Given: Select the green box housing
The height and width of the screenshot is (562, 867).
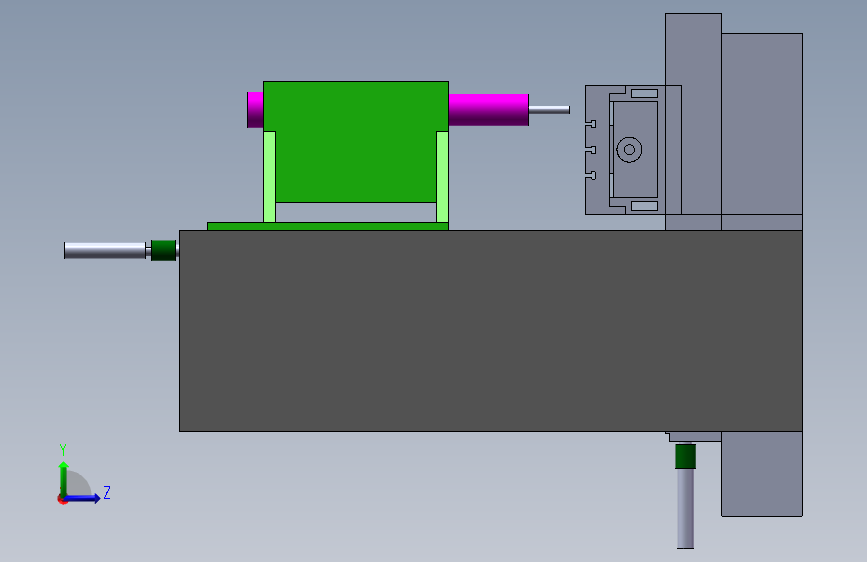Looking at the screenshot, I should point(356,142).
